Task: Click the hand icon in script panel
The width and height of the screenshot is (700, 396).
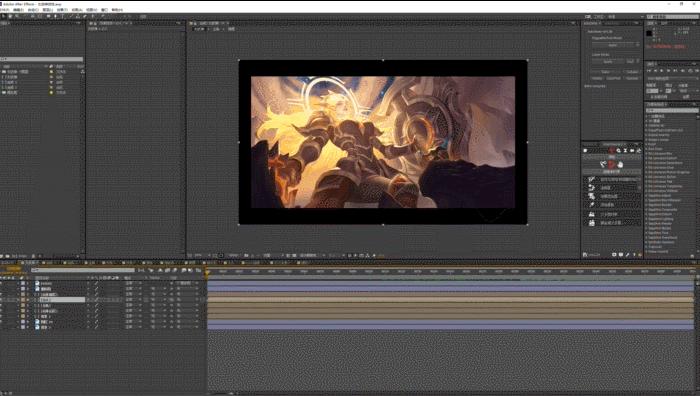Action: [620, 165]
